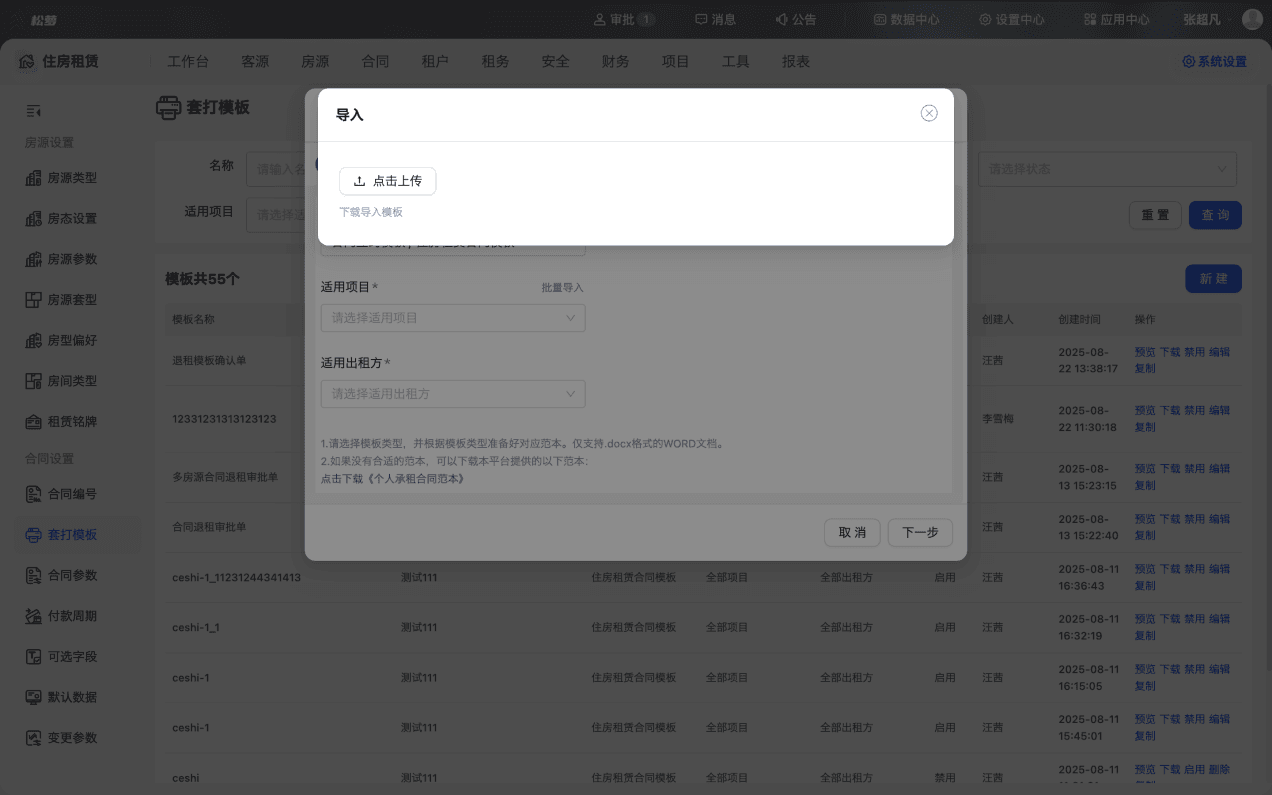Screen dimensions: 1272x795
Task: Click the 系统设置 gear icon
Action: [x=1188, y=61]
